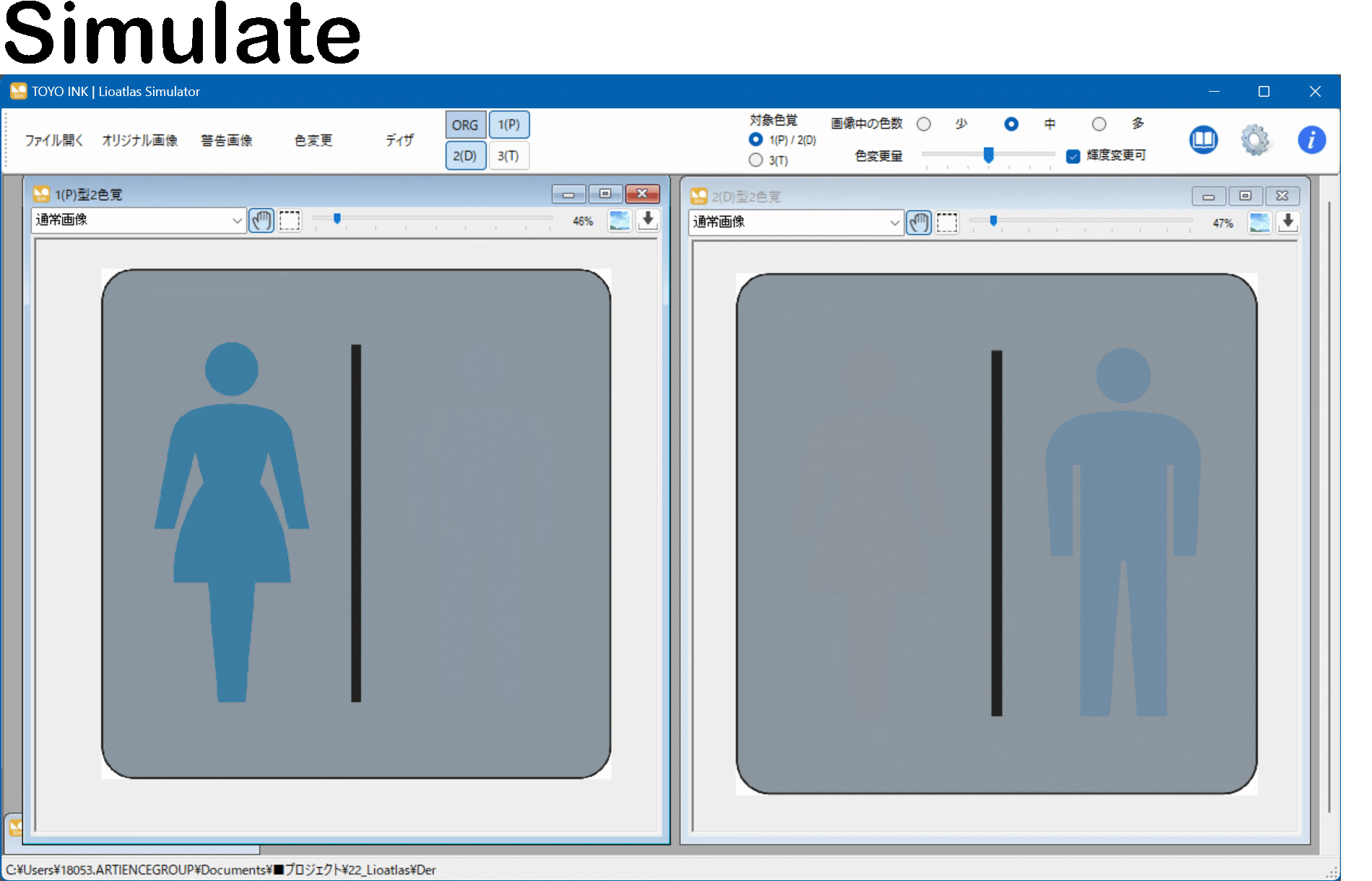The height and width of the screenshot is (881, 1372).
Task: Expand the 通常画像 dropdown in 2(D) window
Action: [x=894, y=222]
